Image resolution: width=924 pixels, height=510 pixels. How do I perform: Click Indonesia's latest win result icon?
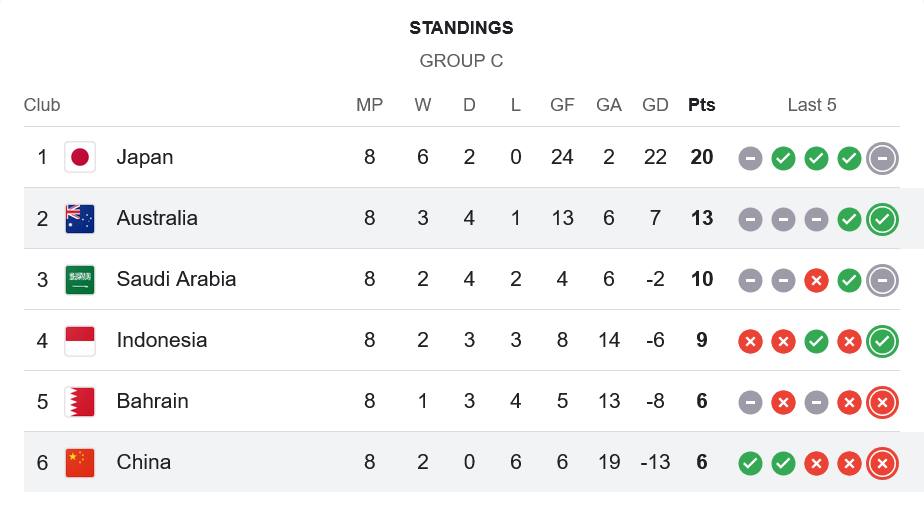882,341
